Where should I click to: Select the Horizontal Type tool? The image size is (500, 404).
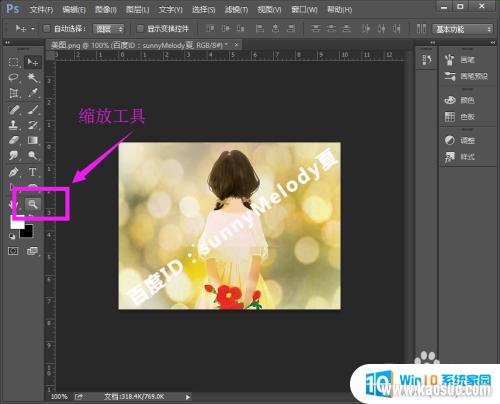(x=33, y=172)
